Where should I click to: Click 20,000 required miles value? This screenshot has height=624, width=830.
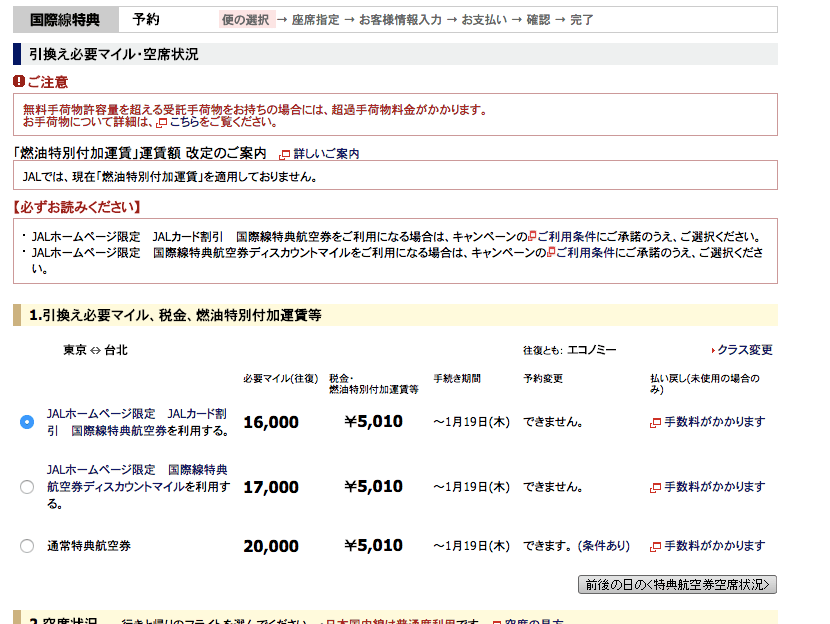click(x=271, y=546)
